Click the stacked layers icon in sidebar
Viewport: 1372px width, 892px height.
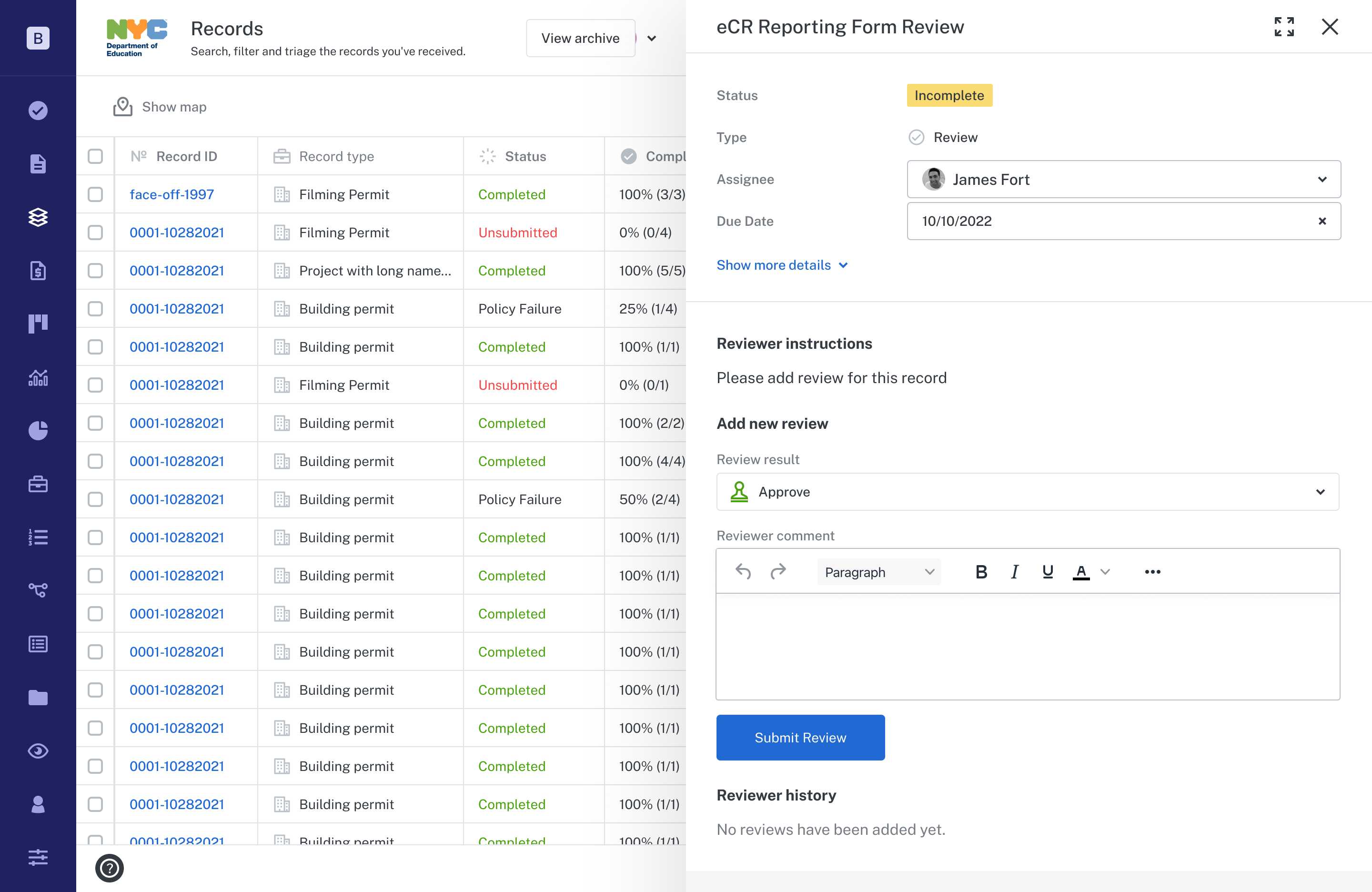(38, 217)
